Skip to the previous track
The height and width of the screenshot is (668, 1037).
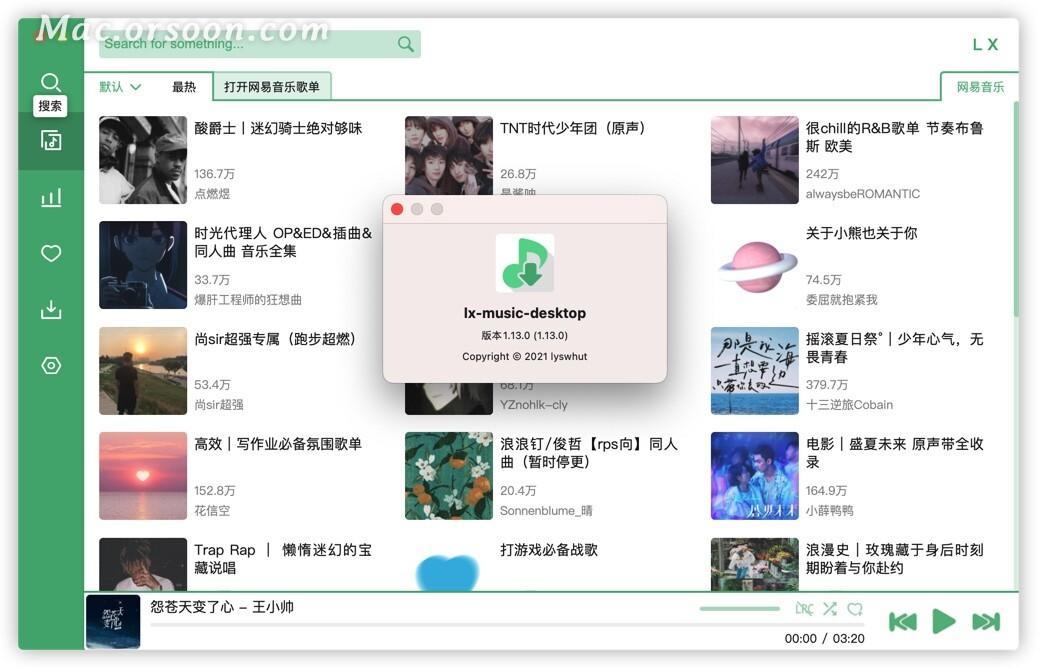(x=903, y=622)
